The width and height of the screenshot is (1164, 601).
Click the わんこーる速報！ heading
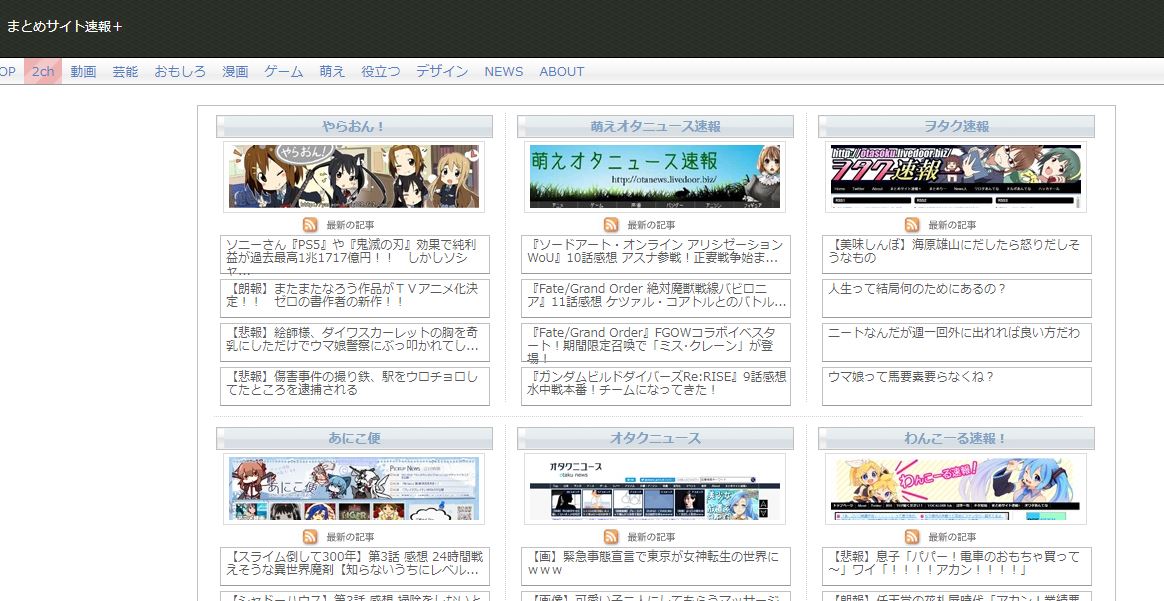[x=956, y=439]
